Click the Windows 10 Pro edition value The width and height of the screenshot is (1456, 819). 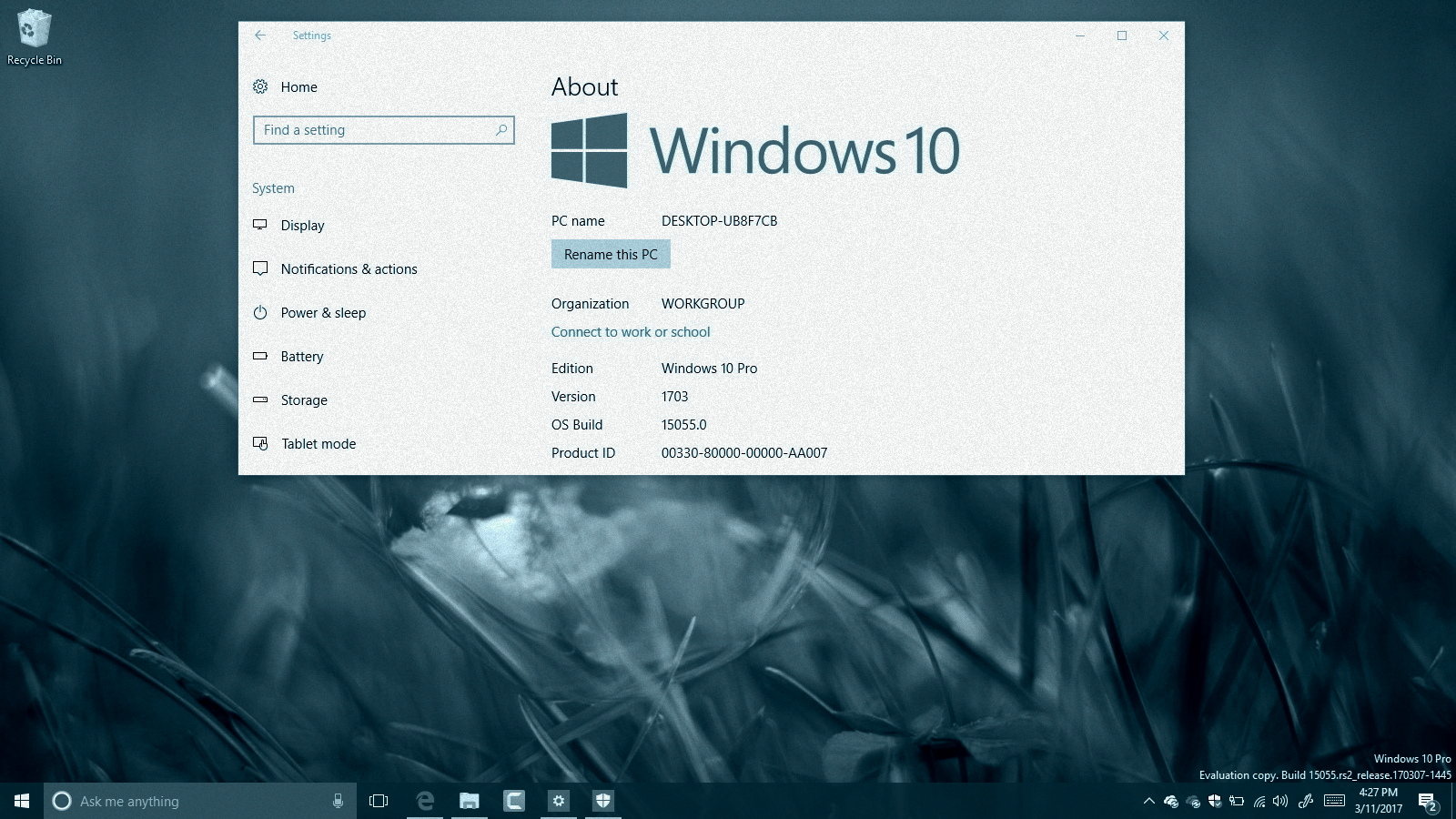point(709,369)
